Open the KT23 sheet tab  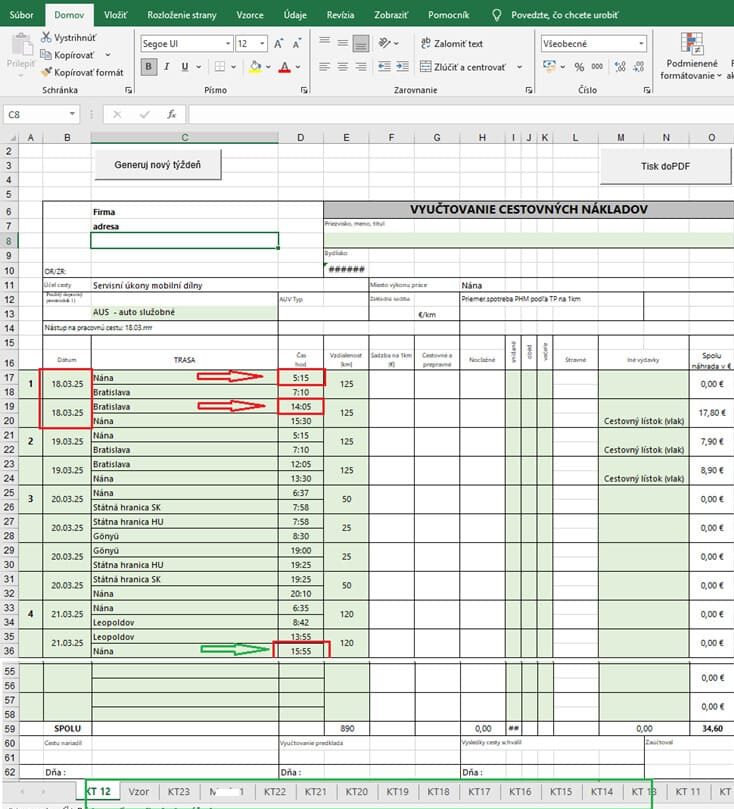(x=178, y=791)
